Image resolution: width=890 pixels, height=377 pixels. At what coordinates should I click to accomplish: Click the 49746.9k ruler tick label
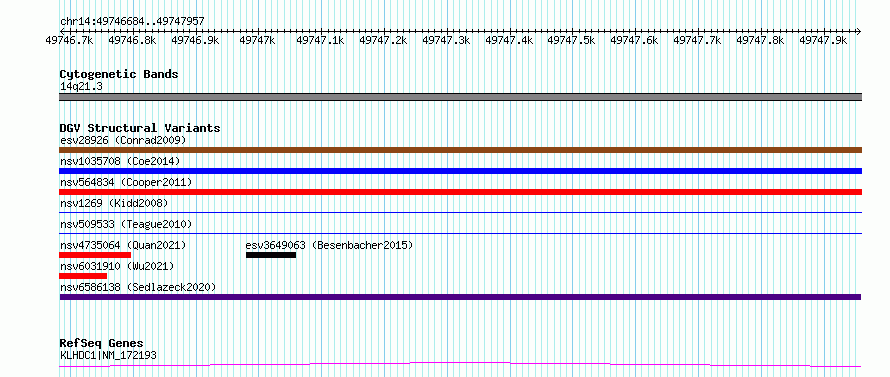coord(195,40)
